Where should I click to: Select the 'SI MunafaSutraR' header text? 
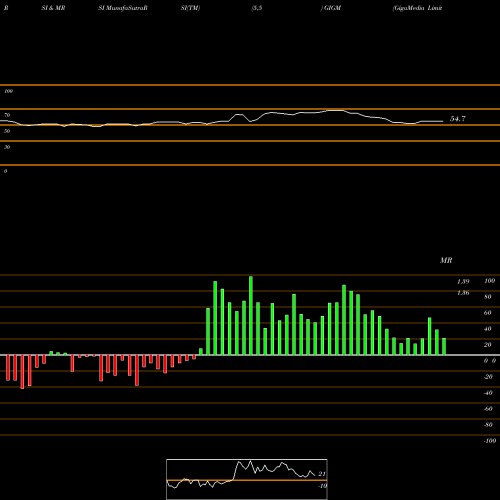(123, 8)
